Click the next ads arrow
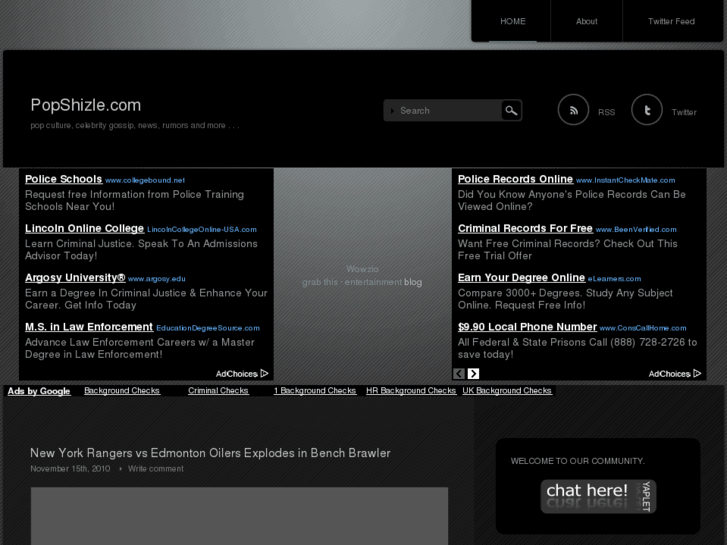The height and width of the screenshot is (545, 727). coord(473,373)
